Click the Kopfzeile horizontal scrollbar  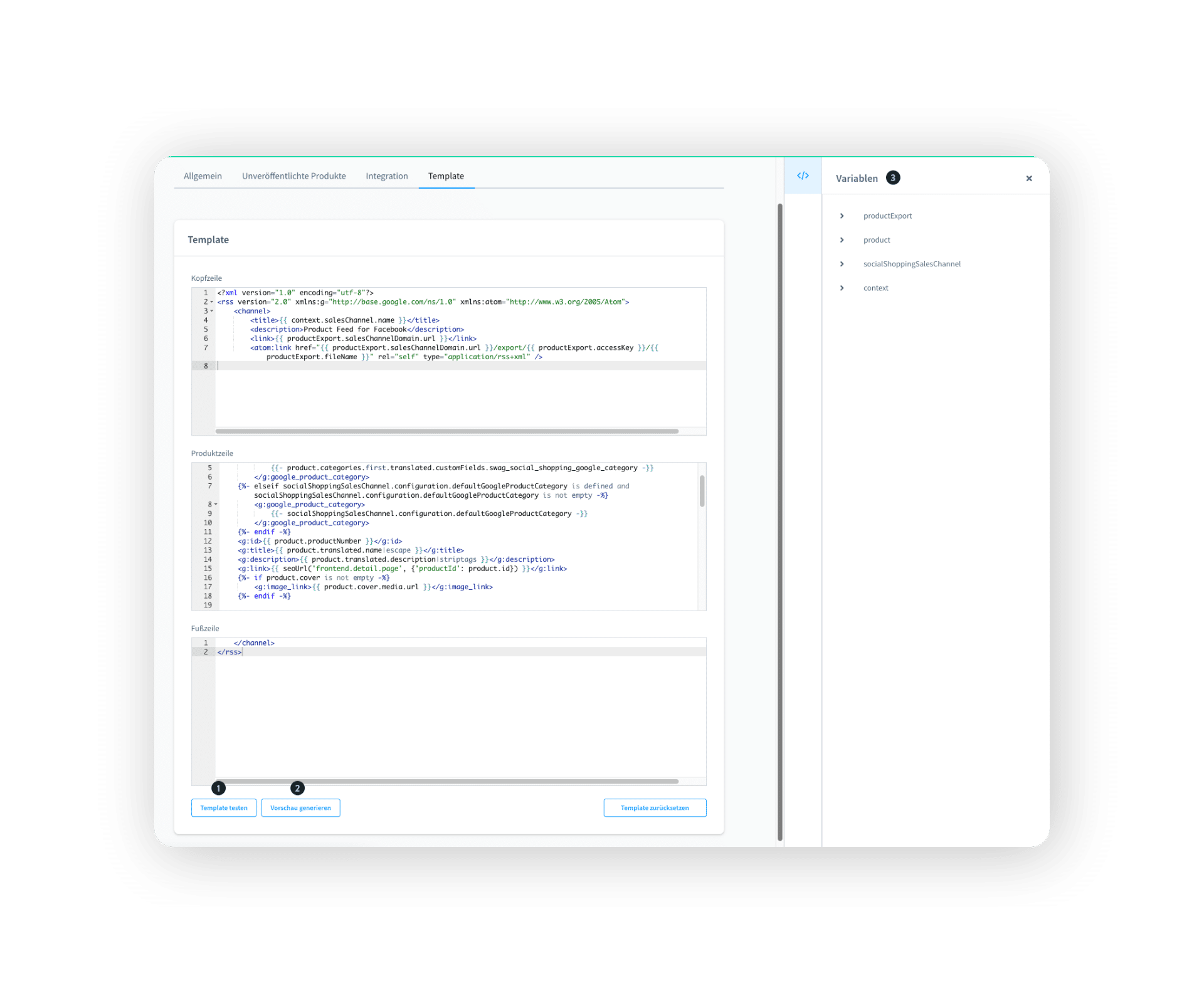(446, 431)
